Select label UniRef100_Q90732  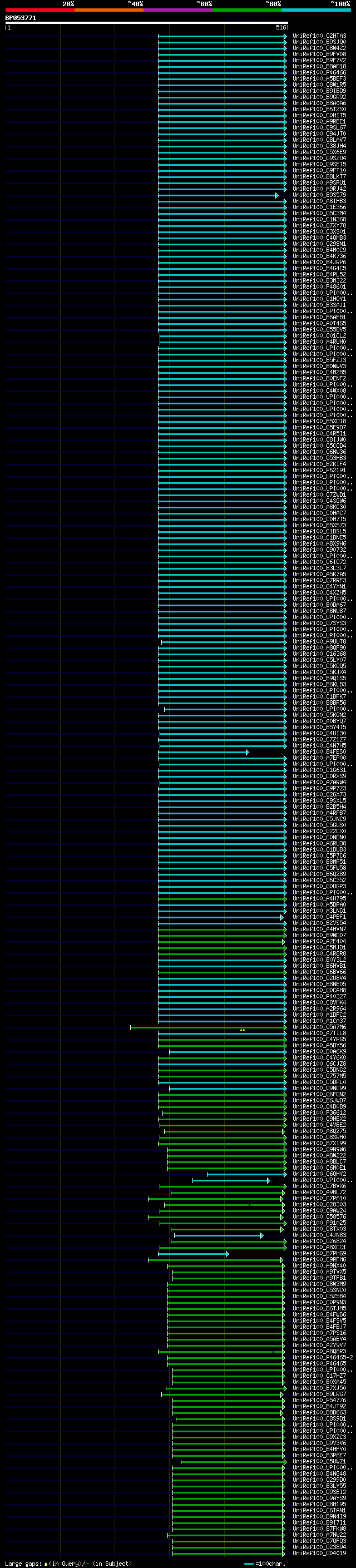click(x=319, y=550)
